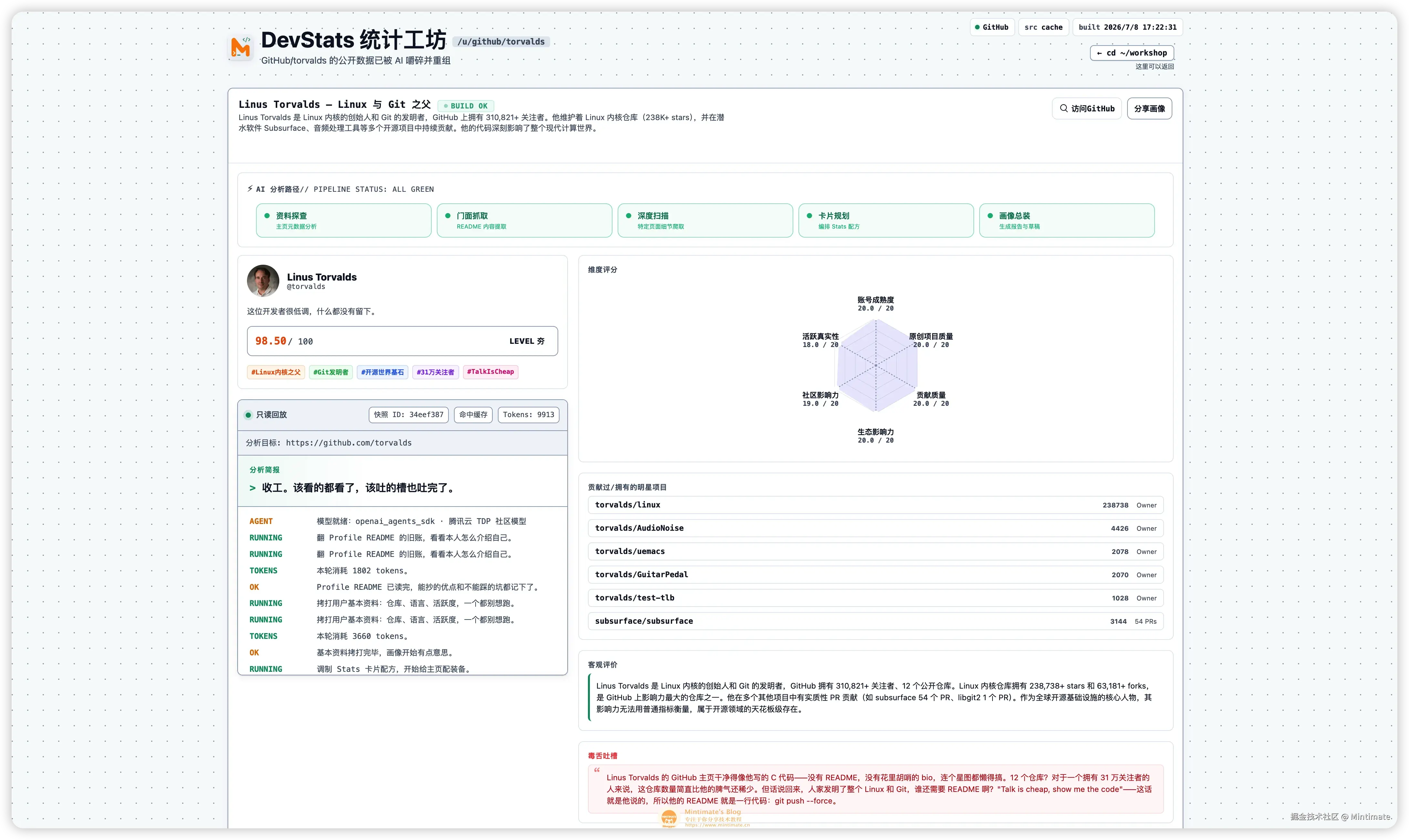Select the 画像总装 pipeline step
The width and height of the screenshot is (1409, 840).
1066,220
